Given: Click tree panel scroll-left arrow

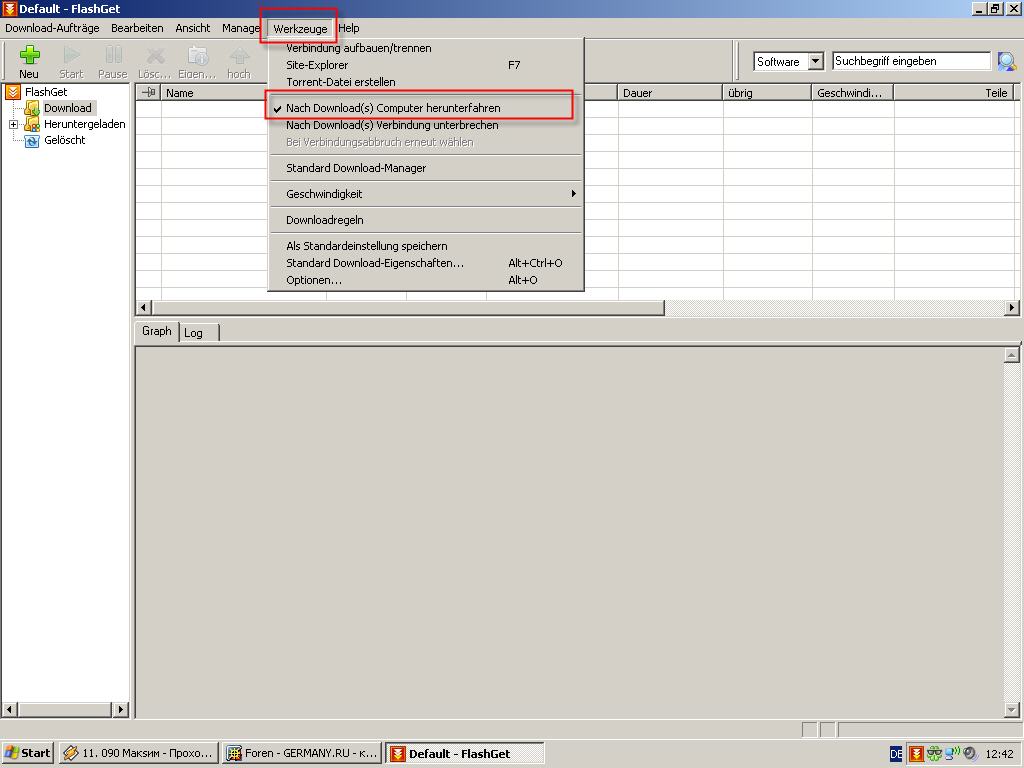Looking at the screenshot, I should tap(10, 709).
